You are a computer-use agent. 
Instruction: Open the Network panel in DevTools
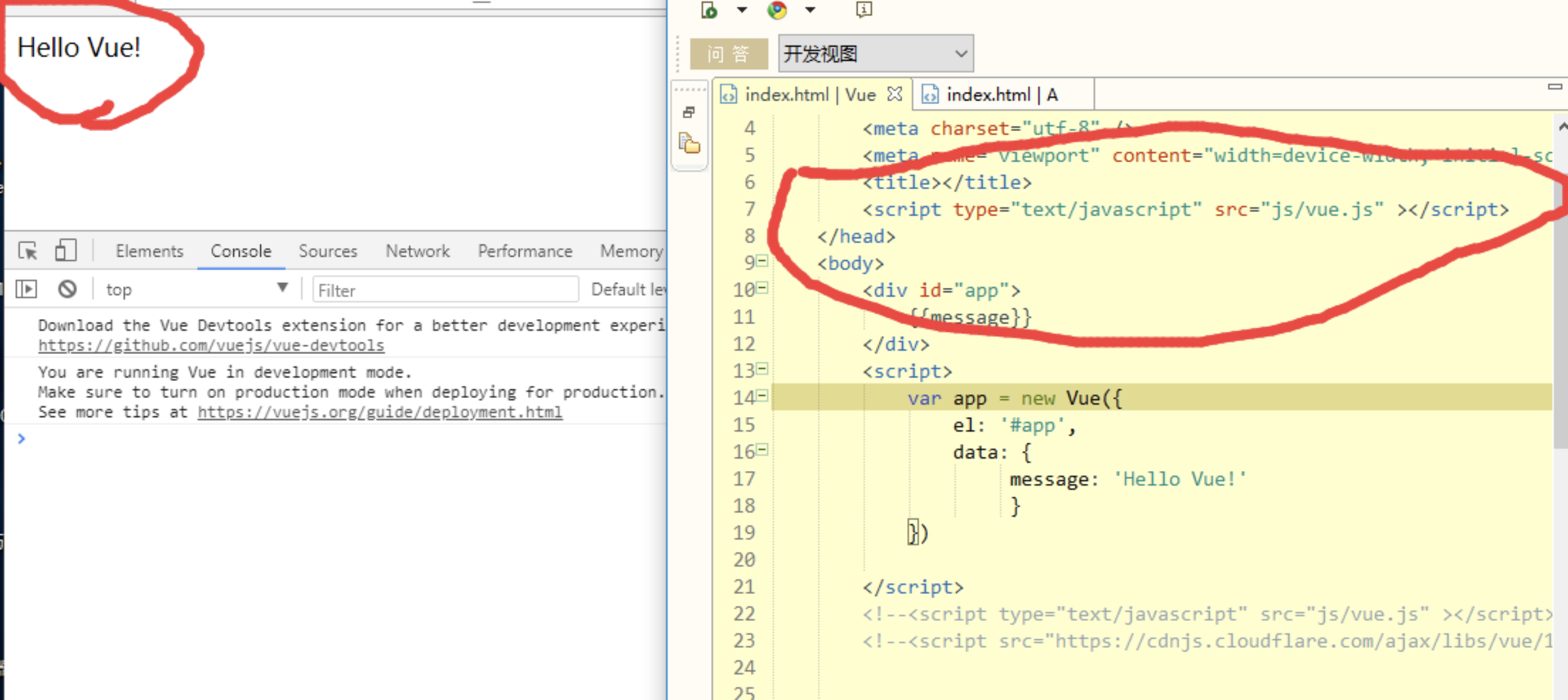coord(417,251)
